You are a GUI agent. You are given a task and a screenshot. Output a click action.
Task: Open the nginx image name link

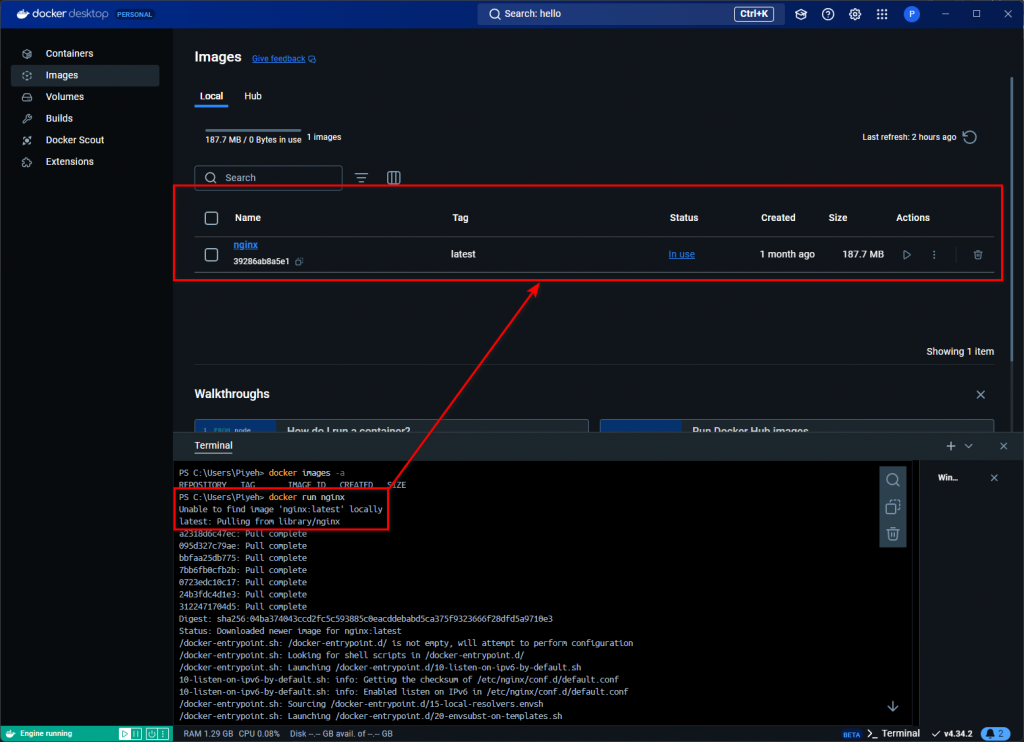click(246, 245)
